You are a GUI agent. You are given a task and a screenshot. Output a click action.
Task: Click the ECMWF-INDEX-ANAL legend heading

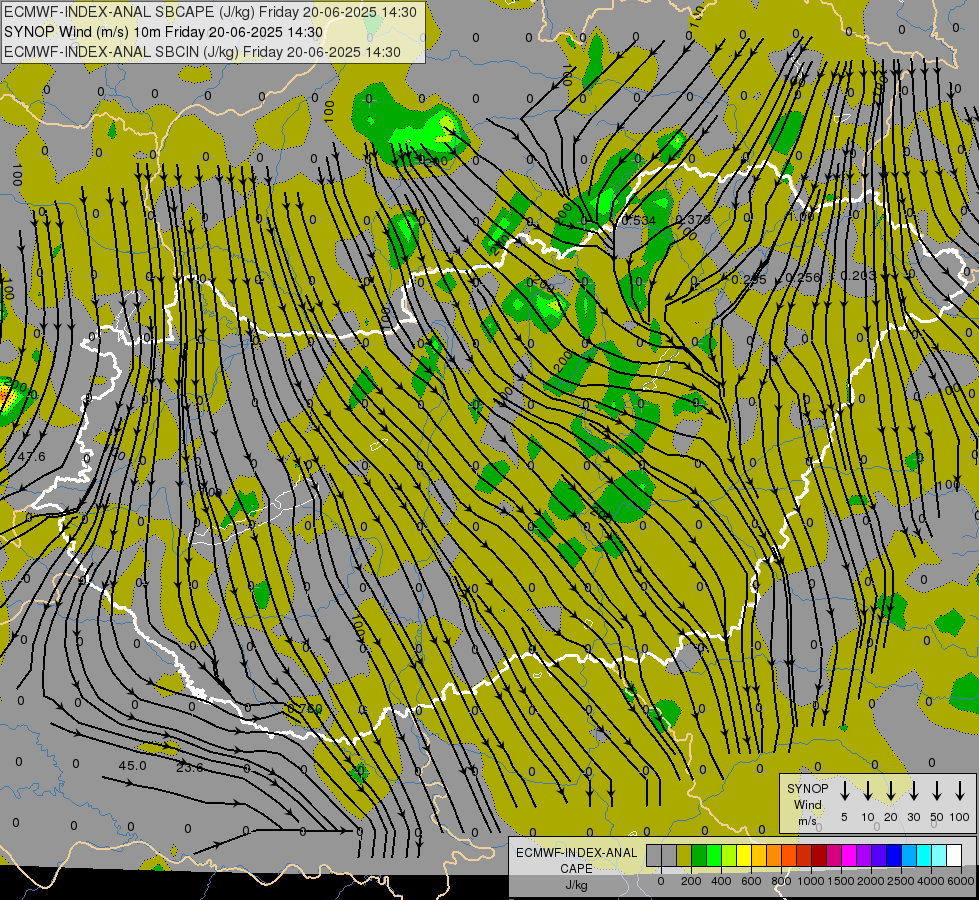click(576, 853)
